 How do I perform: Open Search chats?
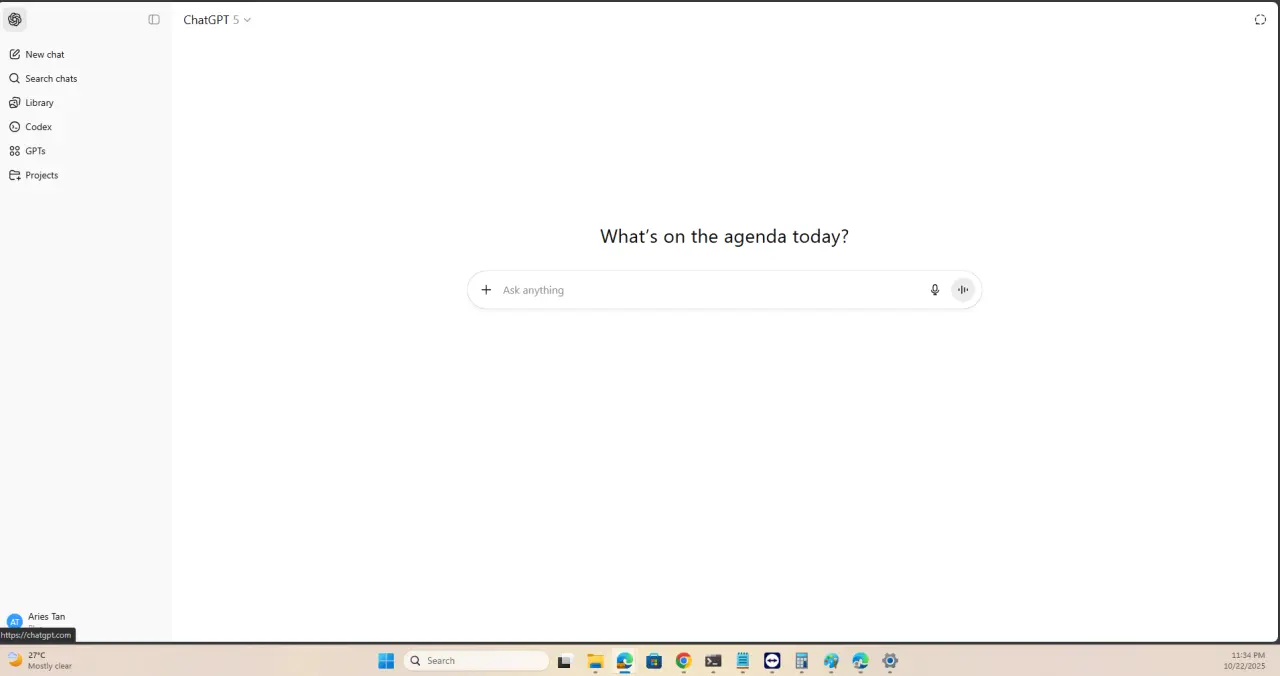click(x=51, y=79)
